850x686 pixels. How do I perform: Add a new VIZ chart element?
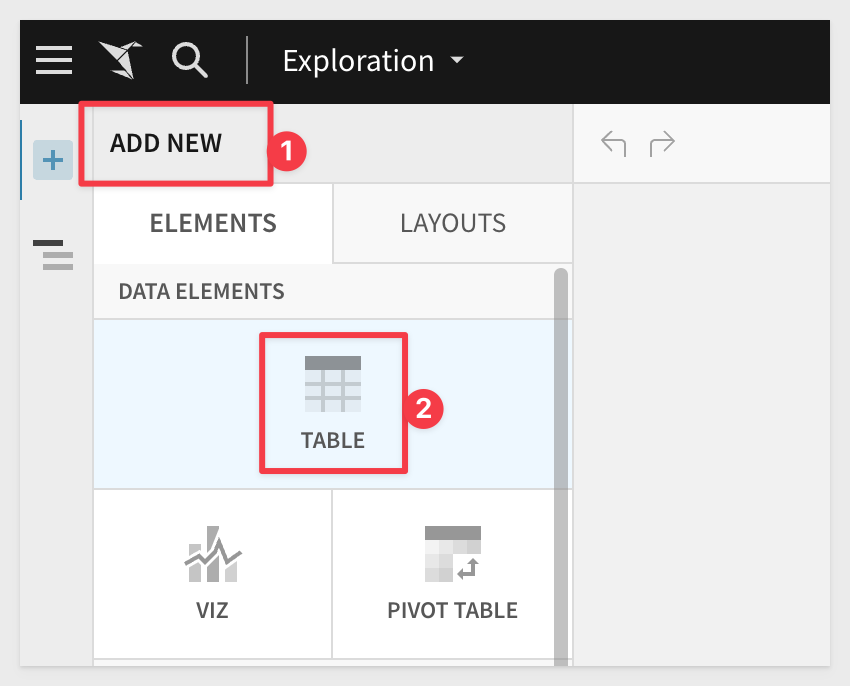pyautogui.click(x=212, y=573)
